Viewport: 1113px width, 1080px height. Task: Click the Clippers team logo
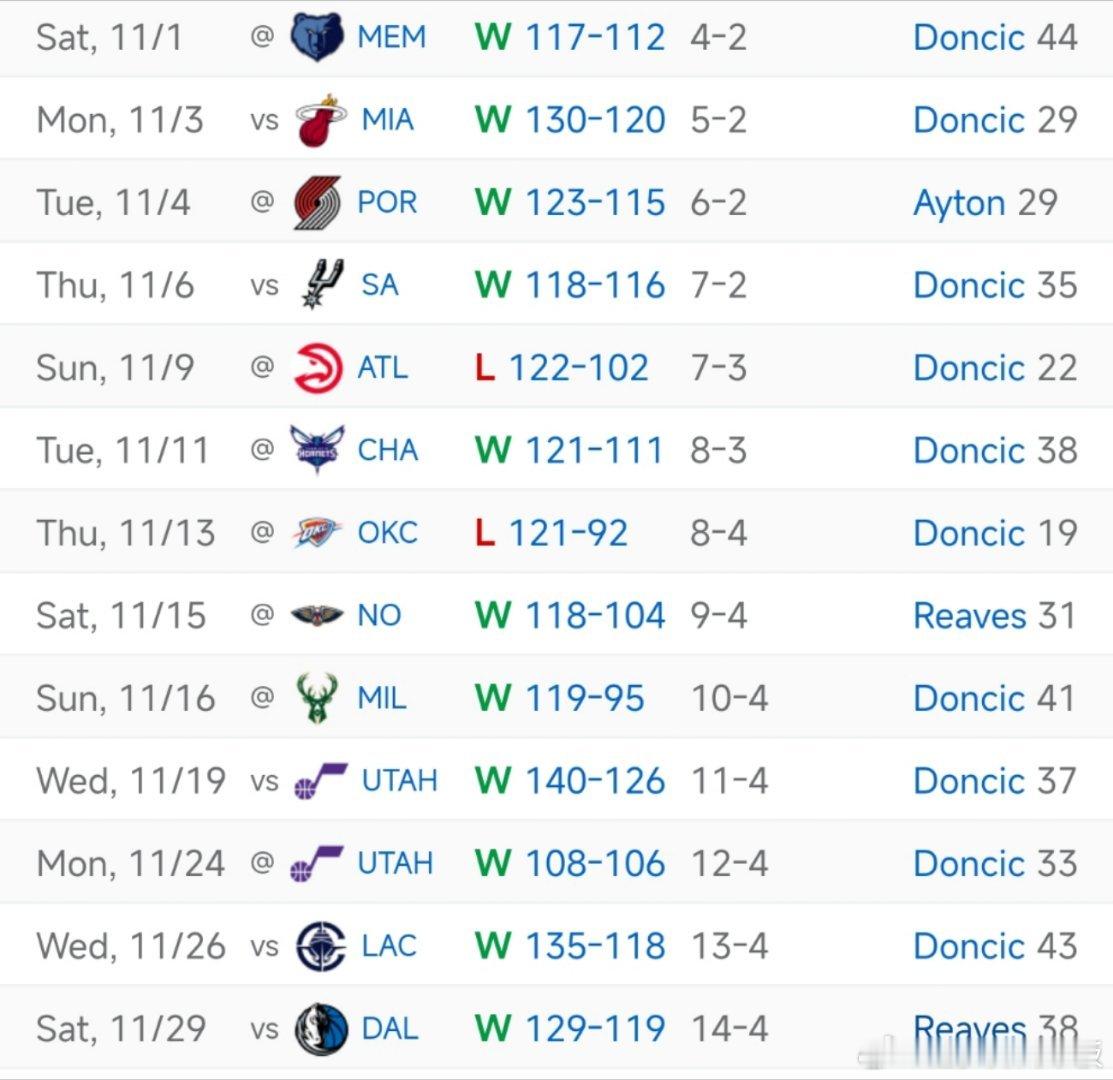point(321,946)
